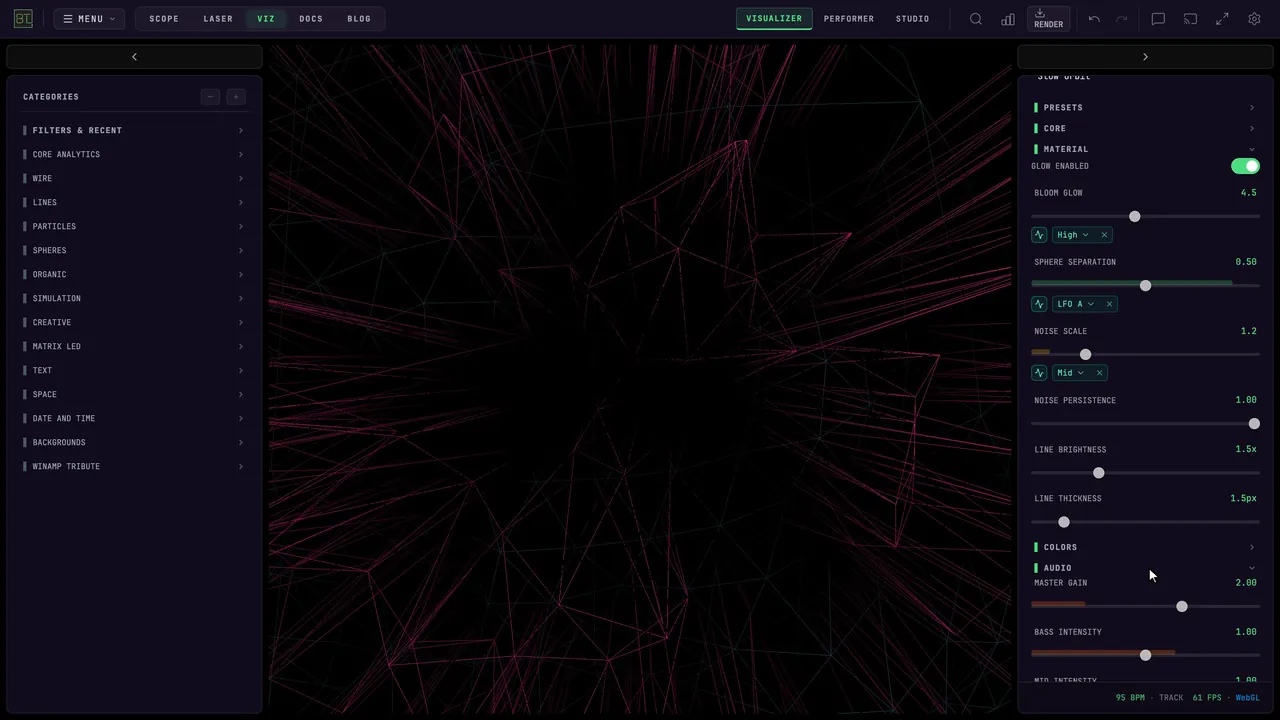Image resolution: width=1280 pixels, height=720 pixels.
Task: Click modulation icon next to LFO A
Action: (1039, 304)
